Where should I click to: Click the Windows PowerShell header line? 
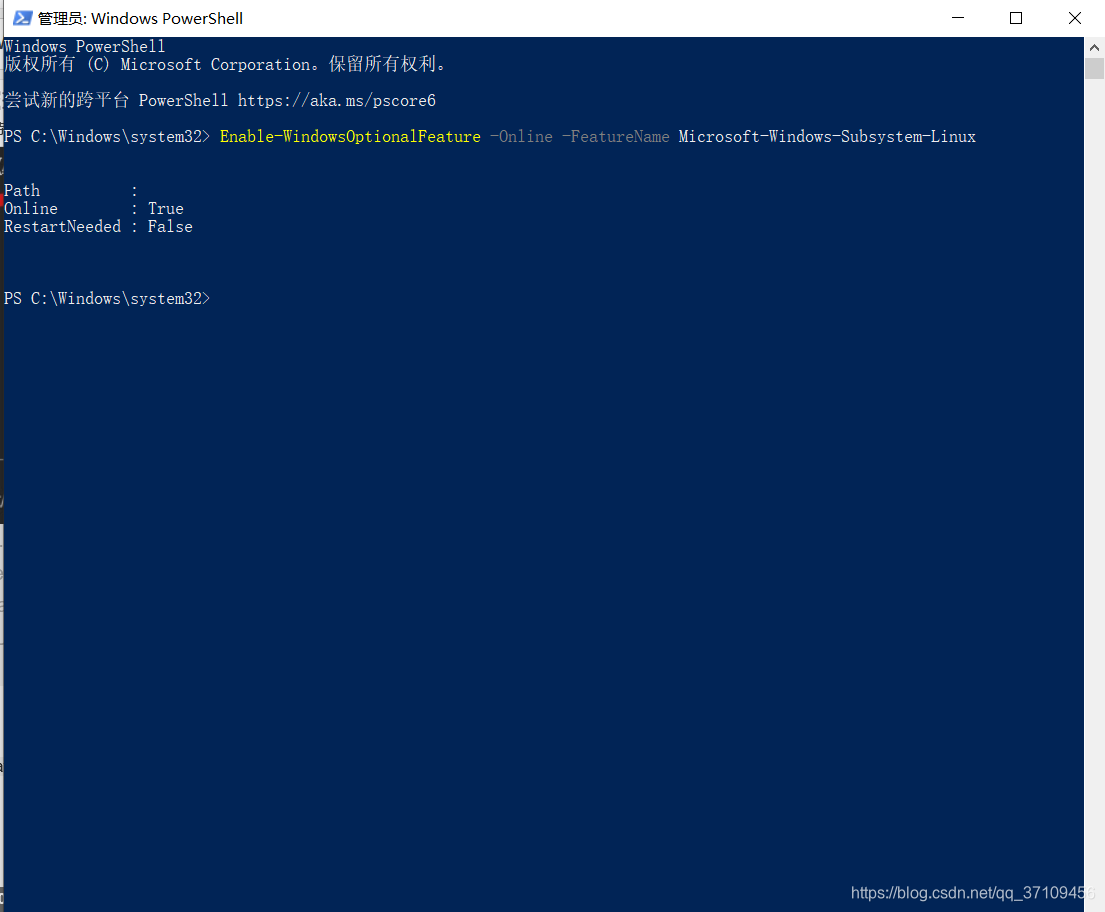point(85,47)
